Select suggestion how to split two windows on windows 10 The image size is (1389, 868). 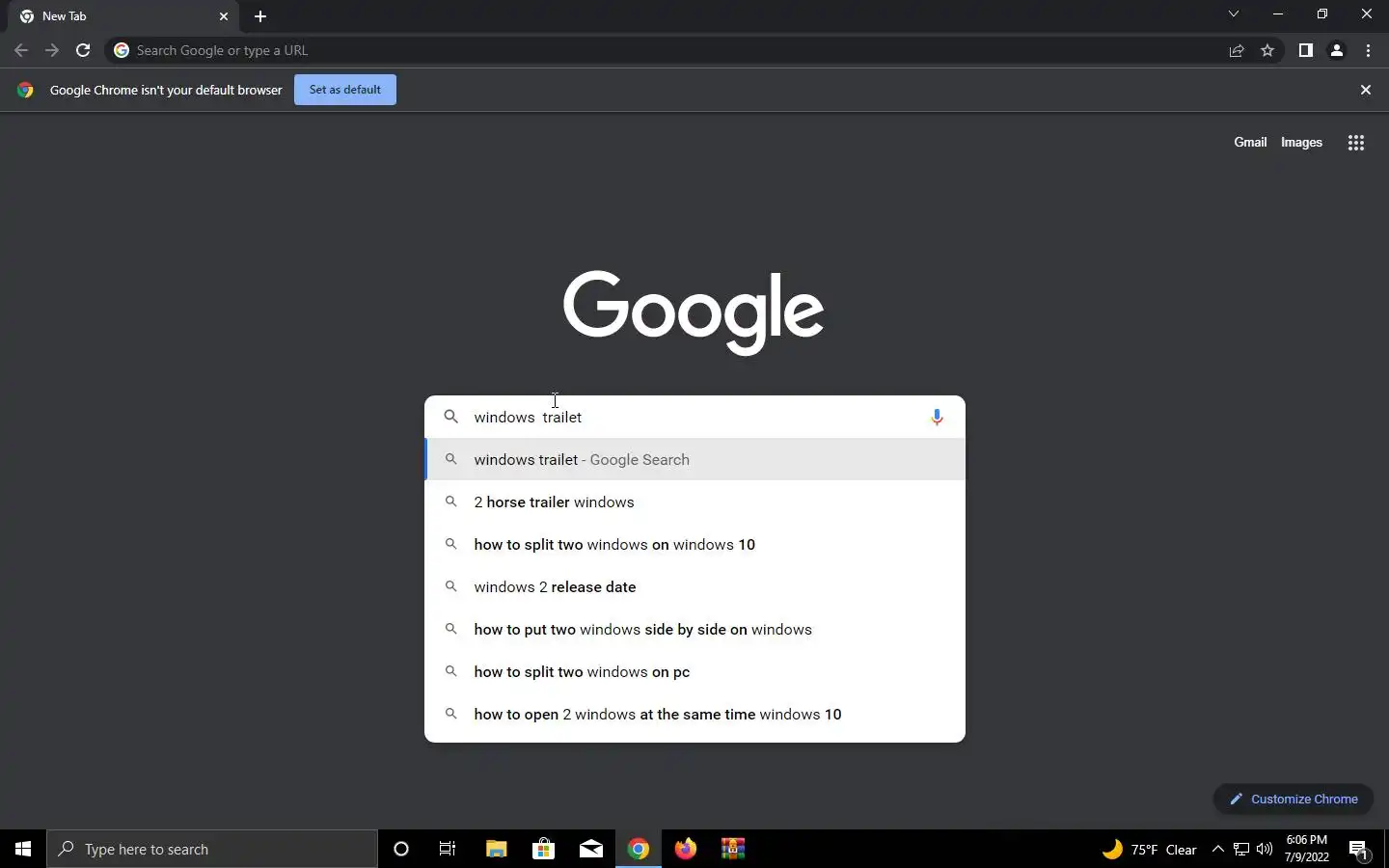pos(694,545)
